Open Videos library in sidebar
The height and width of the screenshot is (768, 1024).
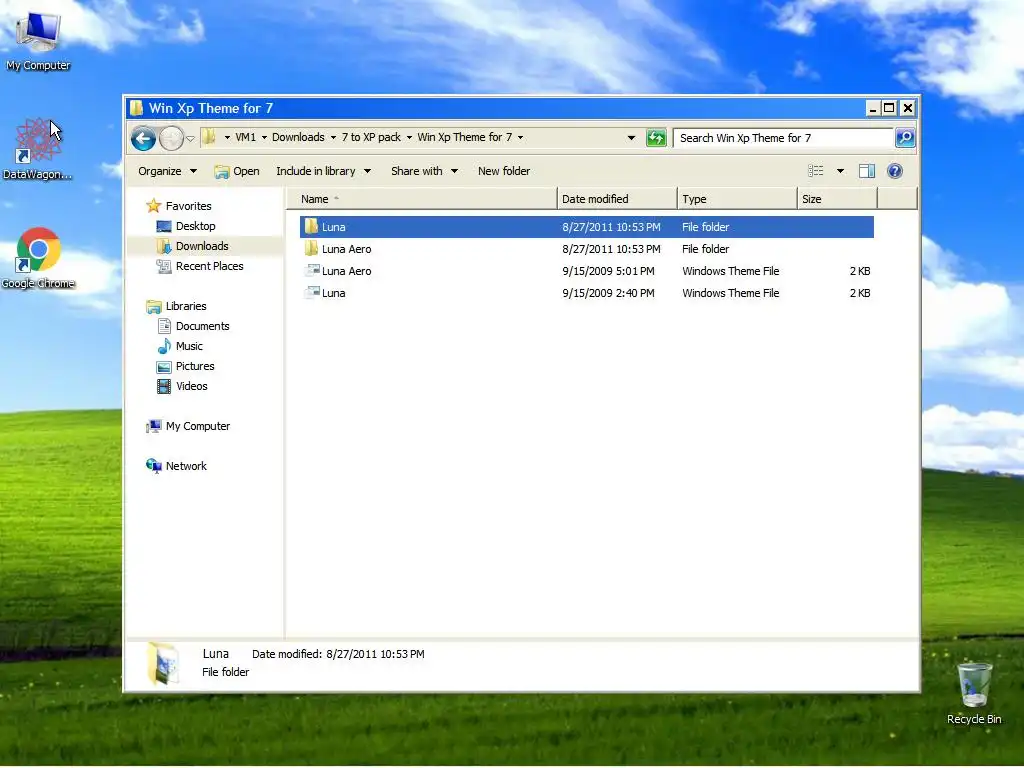click(x=191, y=387)
